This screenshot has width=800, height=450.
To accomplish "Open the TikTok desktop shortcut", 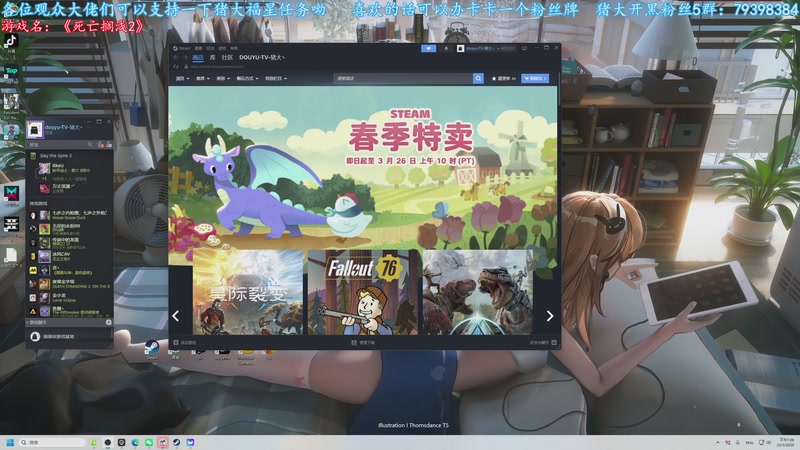I will [x=11, y=43].
